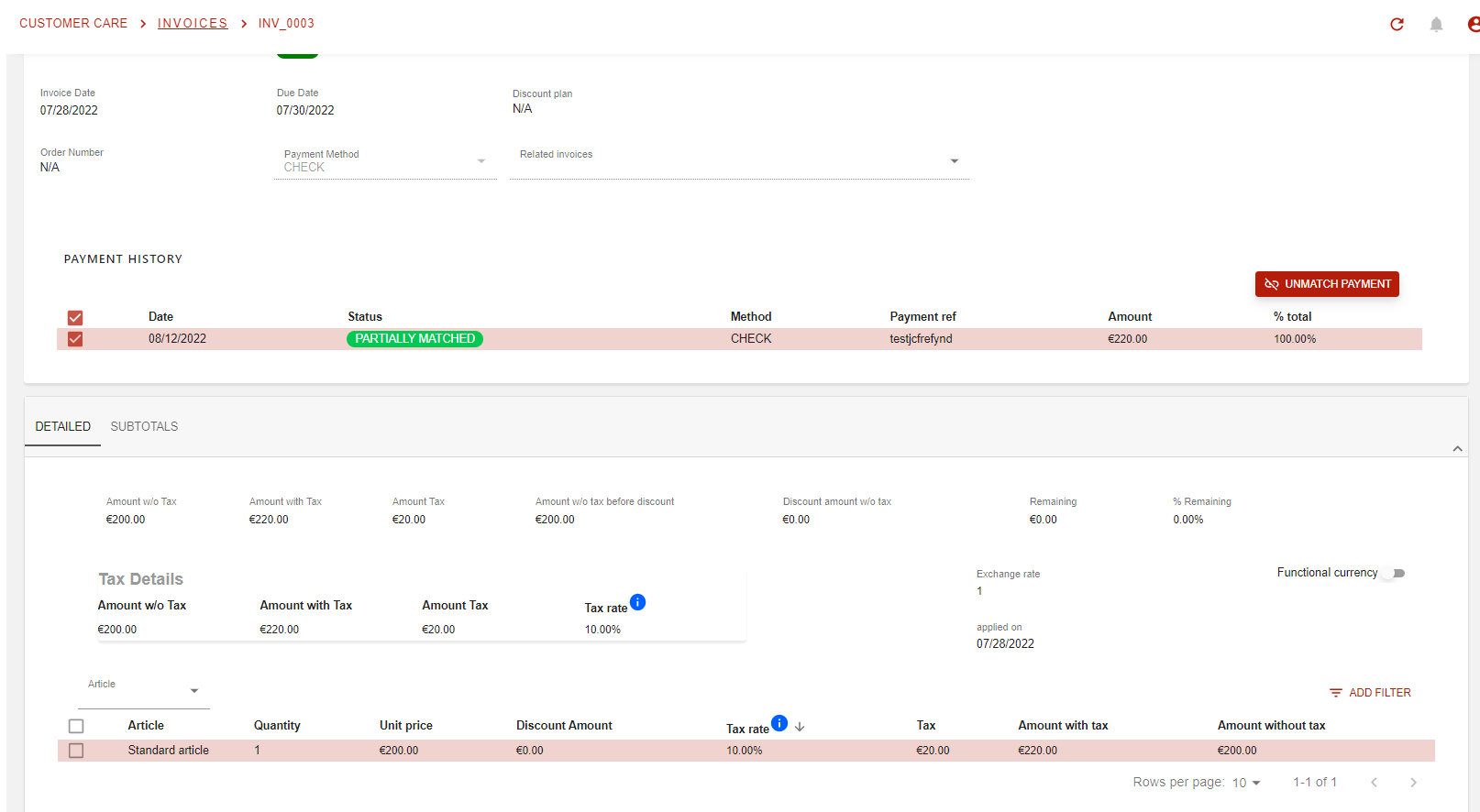Image resolution: width=1480 pixels, height=812 pixels.
Task: Open the notifications bell
Action: (x=1436, y=25)
